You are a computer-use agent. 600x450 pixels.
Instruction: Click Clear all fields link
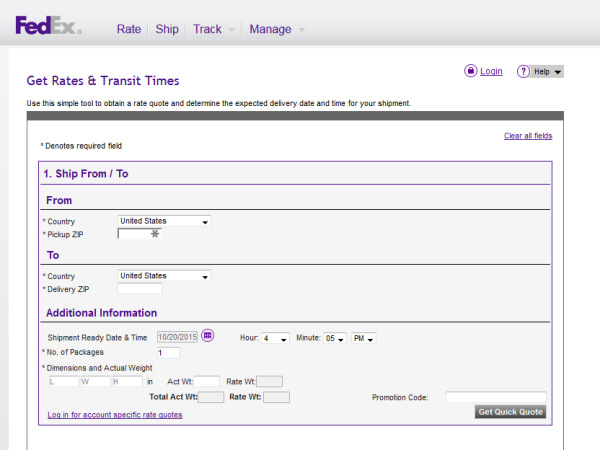(x=528, y=136)
